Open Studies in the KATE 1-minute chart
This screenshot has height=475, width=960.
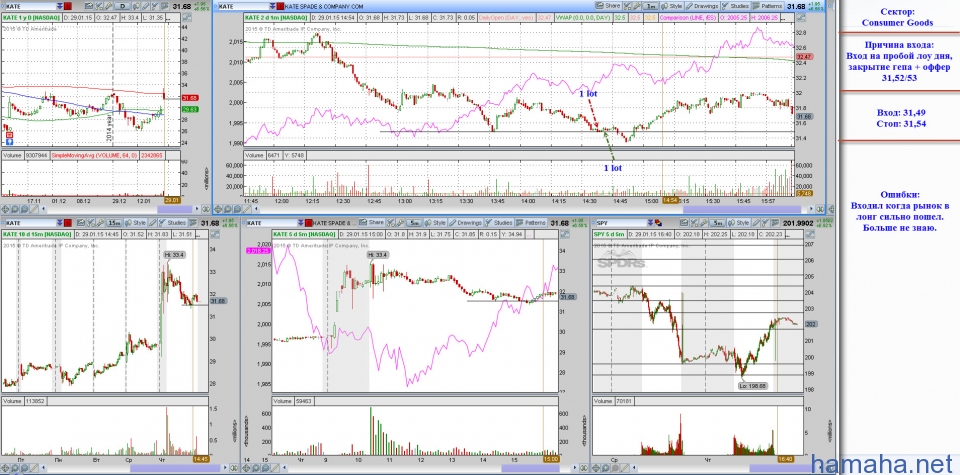tap(737, 6)
